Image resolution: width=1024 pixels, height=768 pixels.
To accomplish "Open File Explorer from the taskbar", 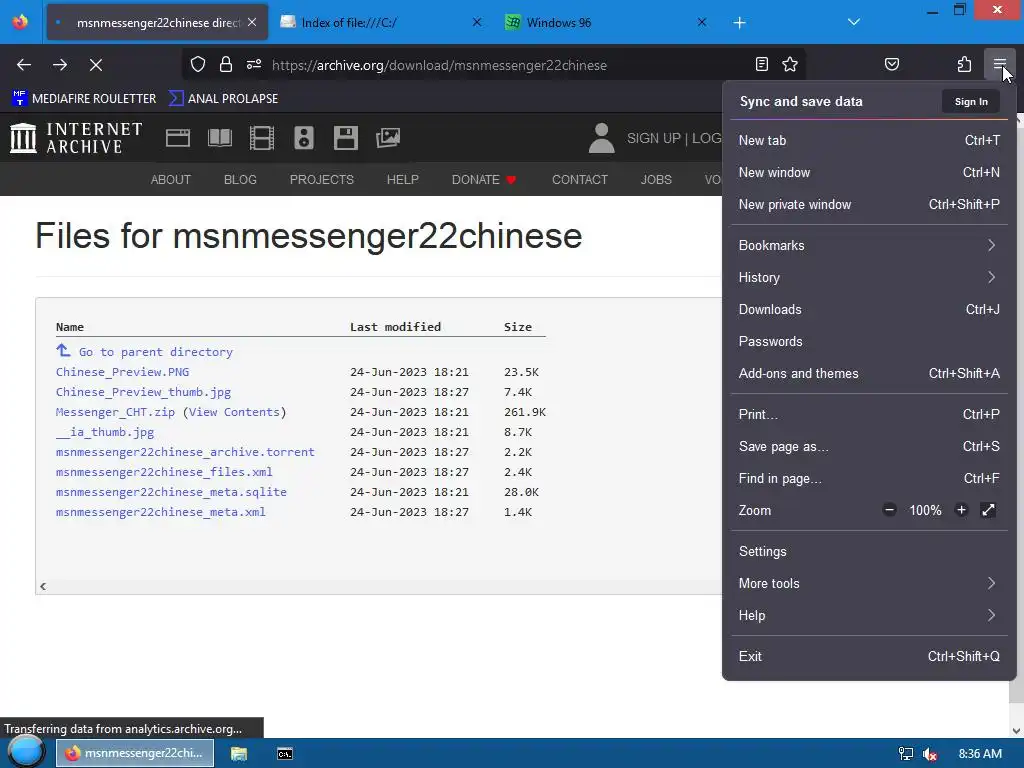I will pyautogui.click(x=239, y=754).
